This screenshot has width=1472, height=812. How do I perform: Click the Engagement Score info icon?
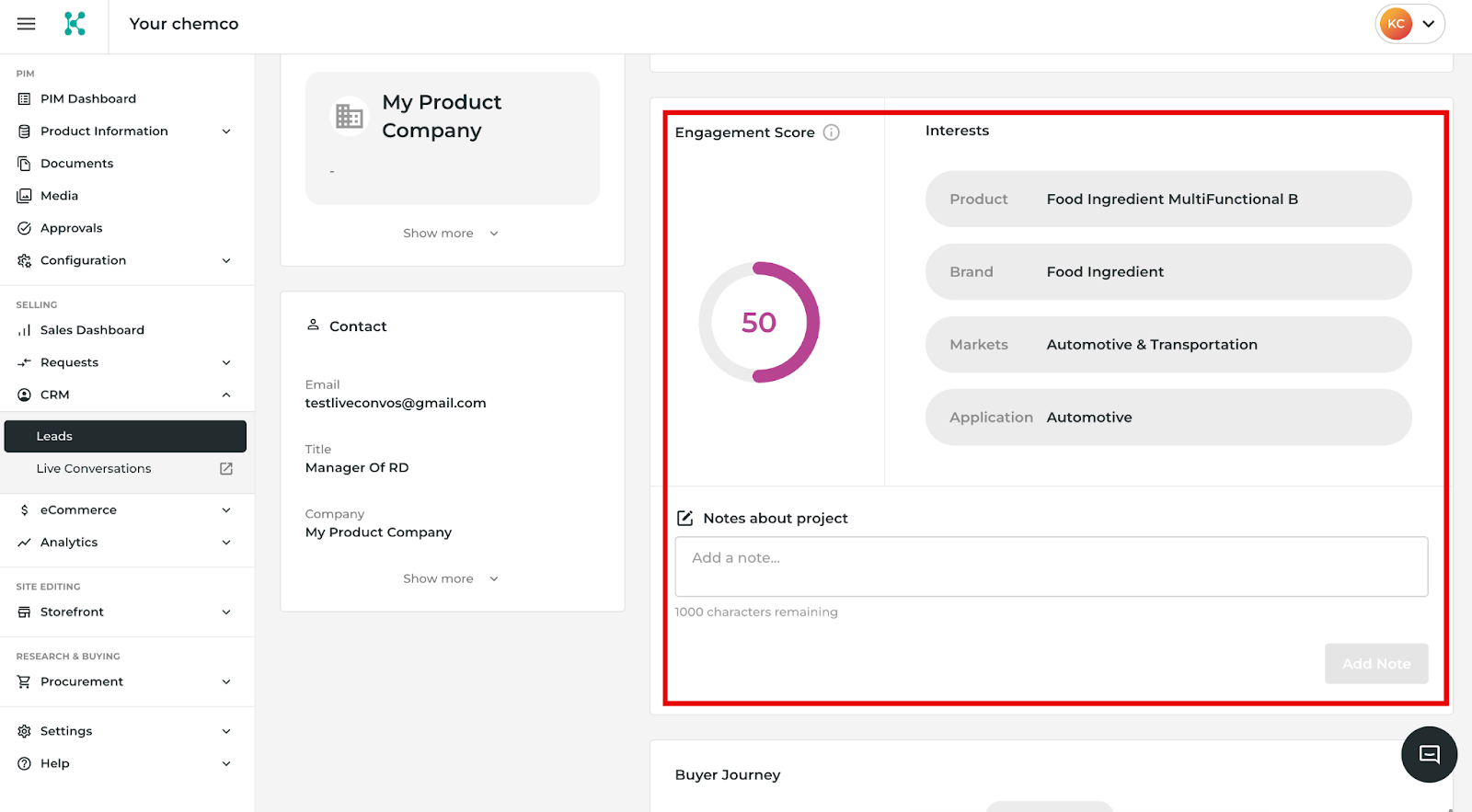point(831,132)
